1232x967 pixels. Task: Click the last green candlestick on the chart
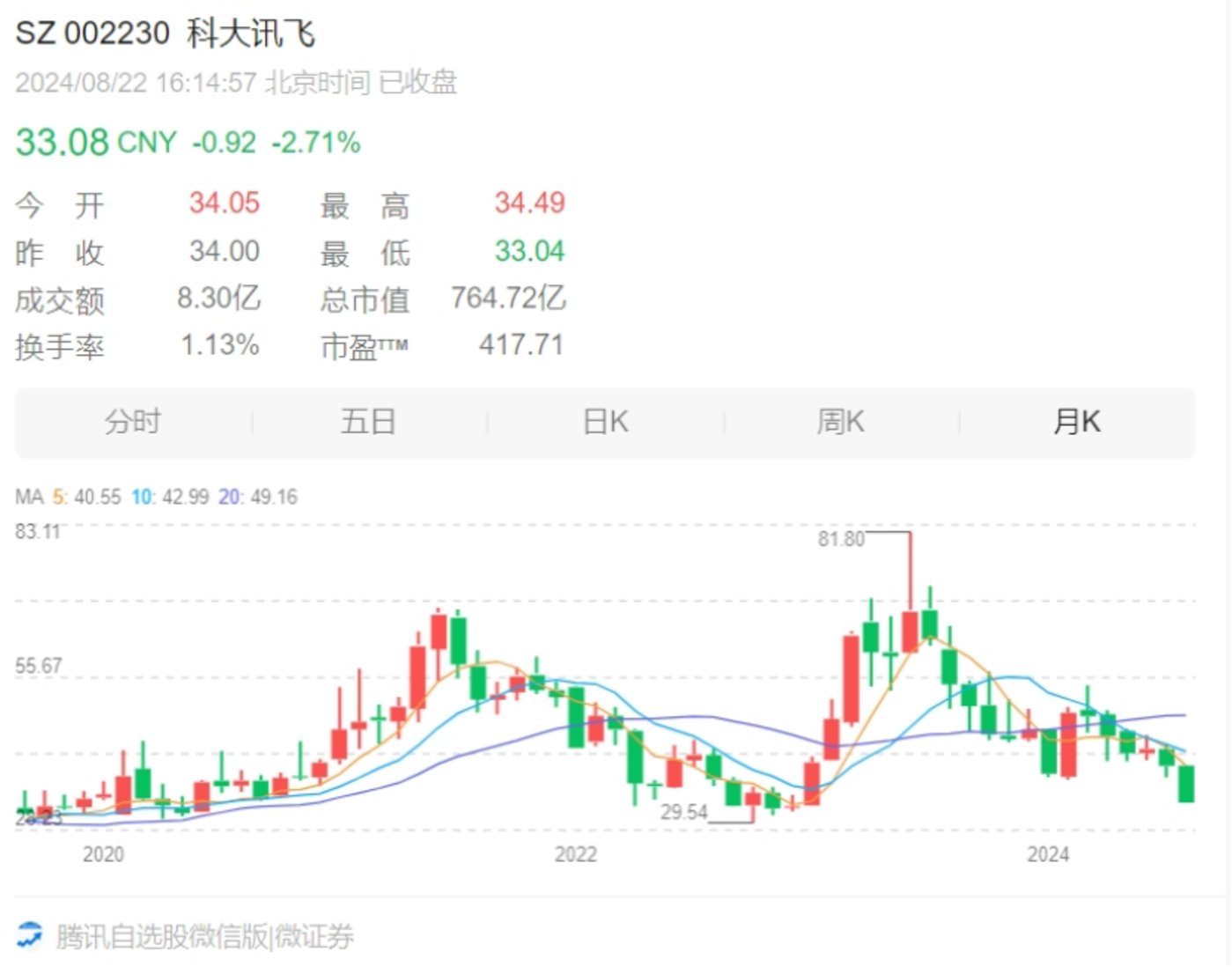click(1186, 784)
